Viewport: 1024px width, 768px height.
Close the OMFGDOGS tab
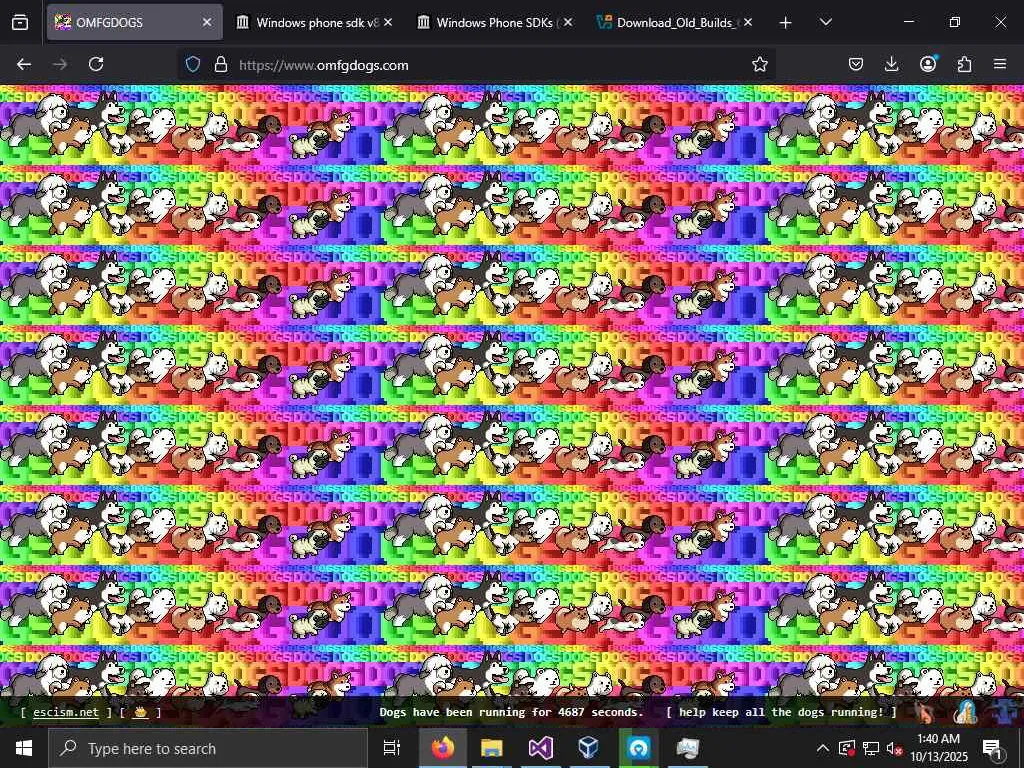(207, 22)
